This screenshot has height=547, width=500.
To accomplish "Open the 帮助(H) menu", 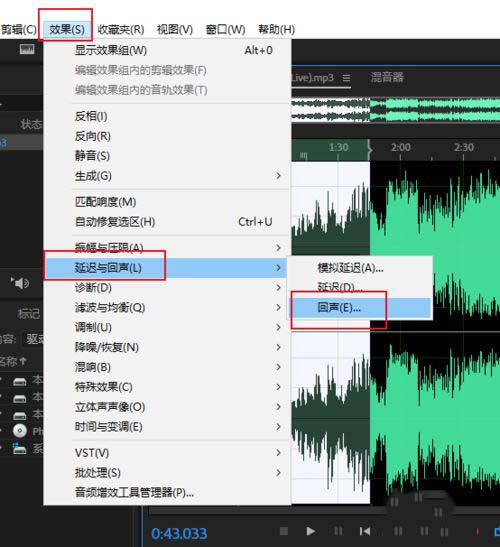I will click(276, 29).
